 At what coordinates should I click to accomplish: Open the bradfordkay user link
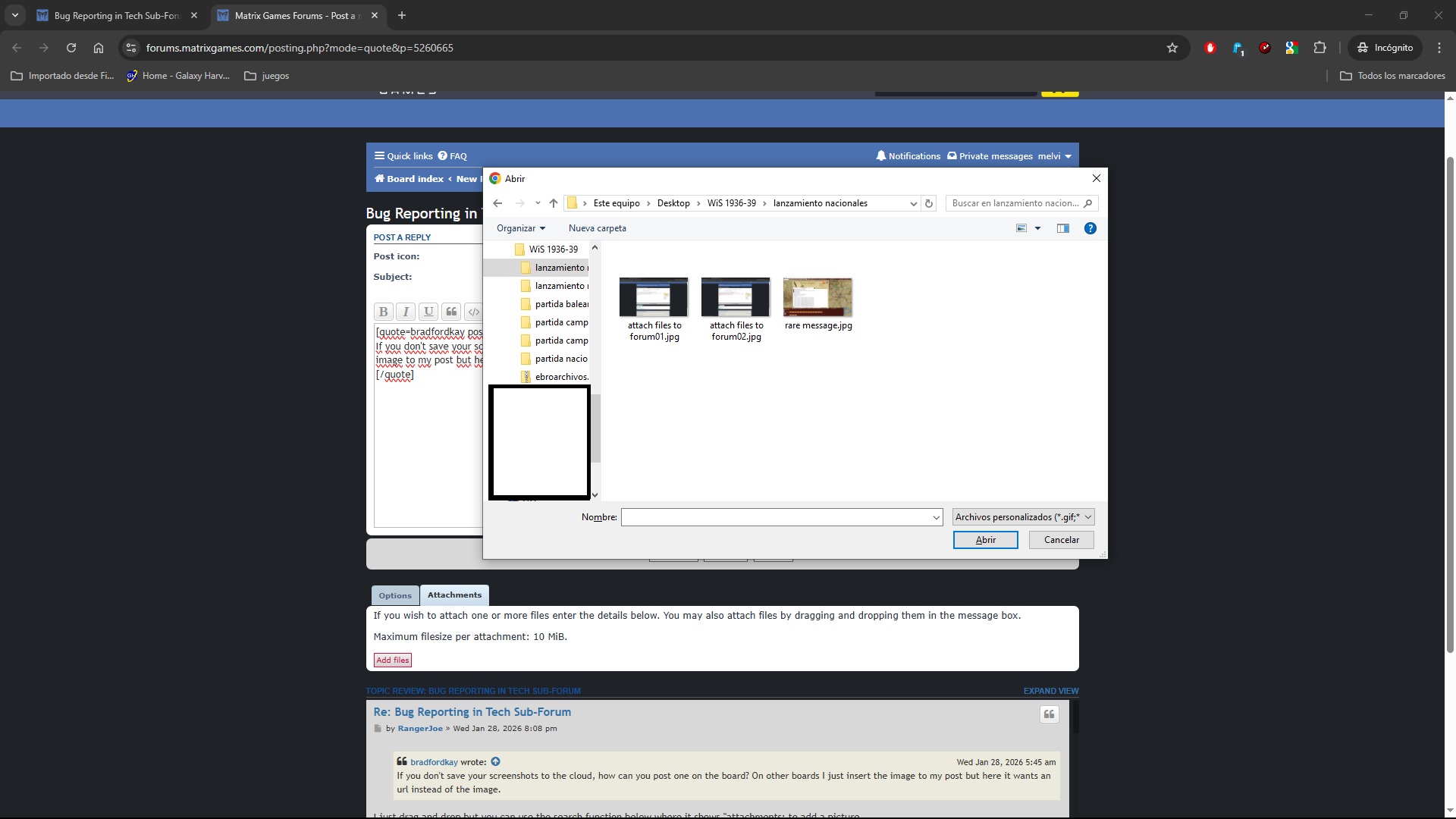coord(435,761)
